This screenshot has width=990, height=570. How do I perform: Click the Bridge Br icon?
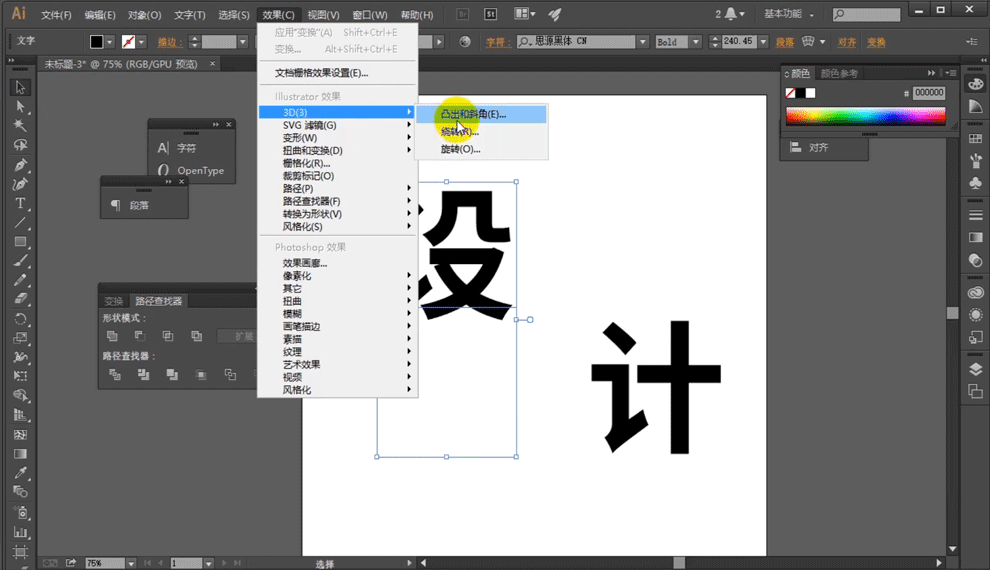click(463, 14)
